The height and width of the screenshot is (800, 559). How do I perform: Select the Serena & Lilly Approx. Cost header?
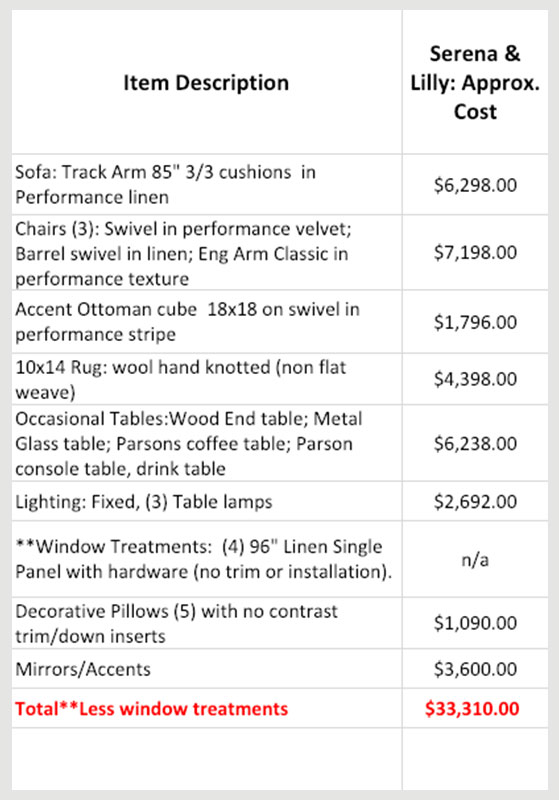pos(475,82)
